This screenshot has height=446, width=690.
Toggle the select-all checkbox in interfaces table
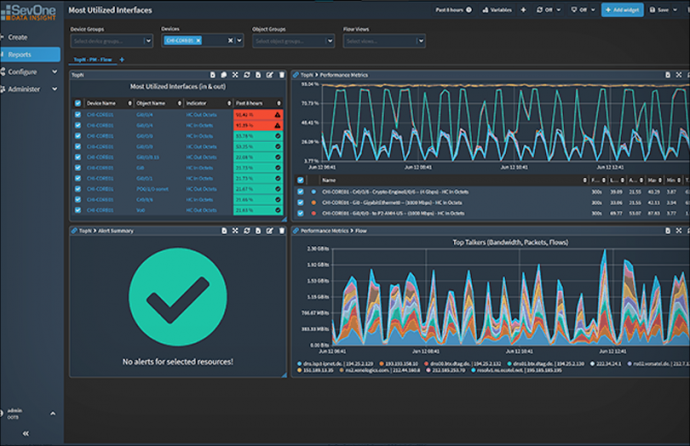coord(77,103)
